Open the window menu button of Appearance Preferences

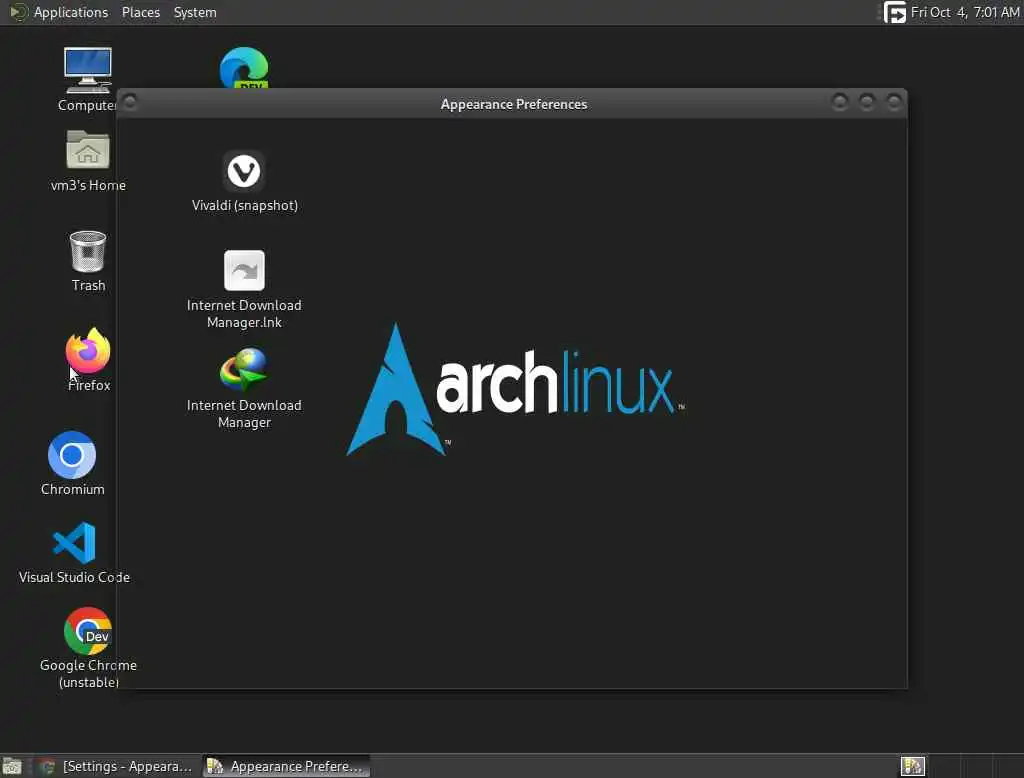pos(130,102)
